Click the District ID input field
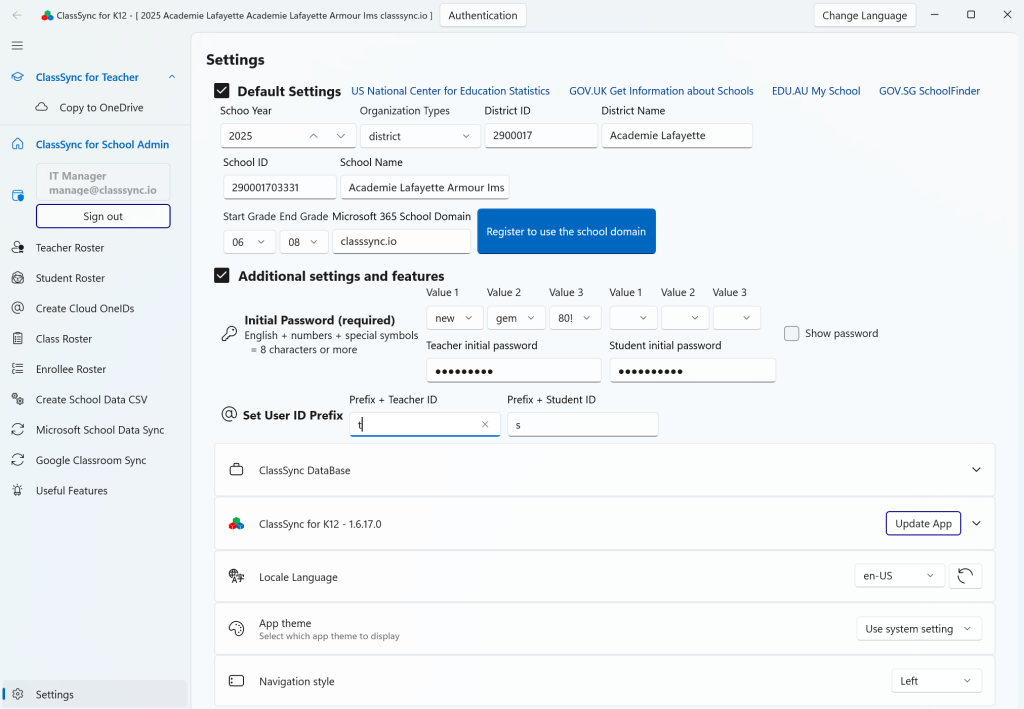 point(541,136)
